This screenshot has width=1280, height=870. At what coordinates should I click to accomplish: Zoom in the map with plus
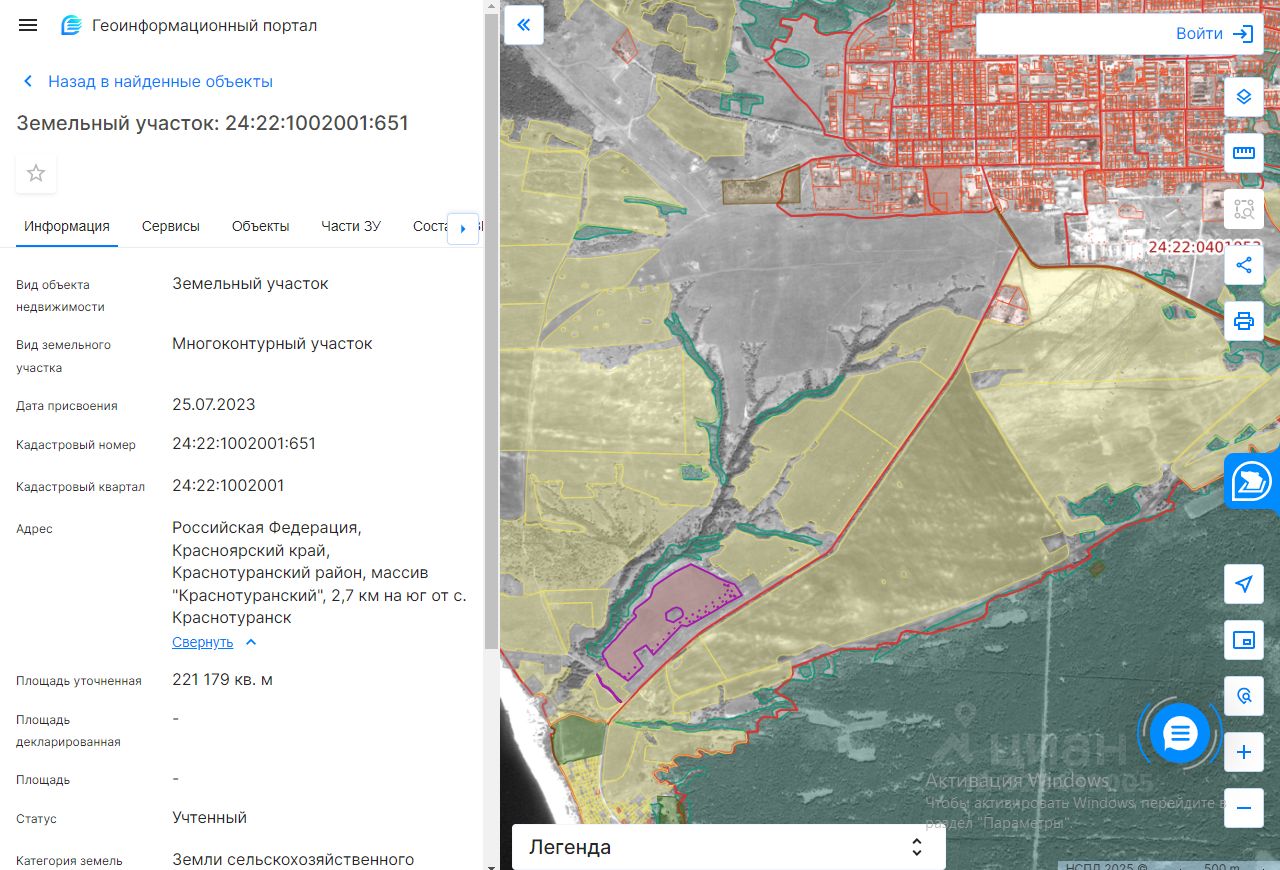1244,752
